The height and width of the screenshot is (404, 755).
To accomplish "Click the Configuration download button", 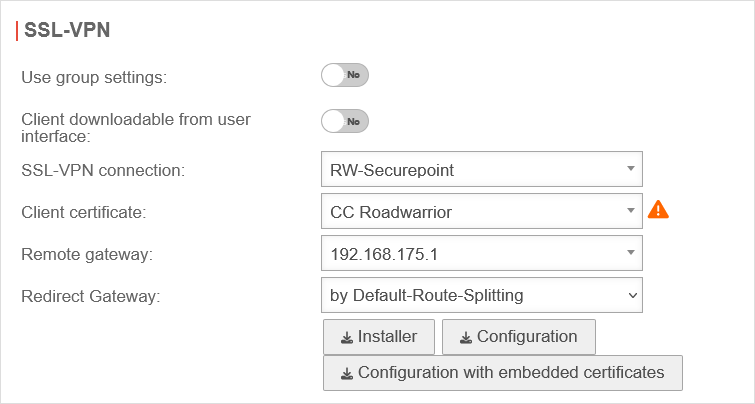I will pyautogui.click(x=518, y=337).
